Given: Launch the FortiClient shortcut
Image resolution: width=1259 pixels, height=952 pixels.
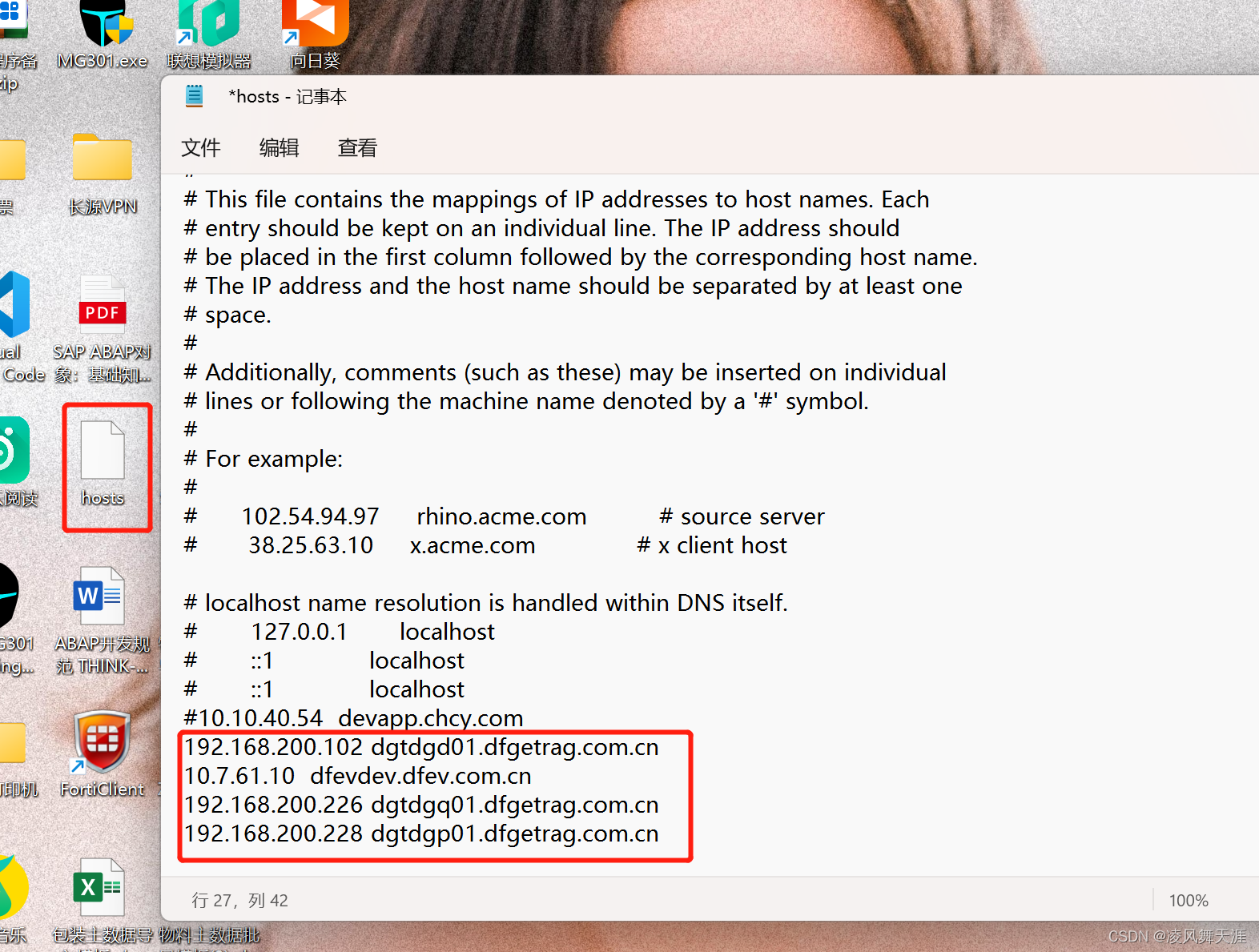Looking at the screenshot, I should pos(103,753).
